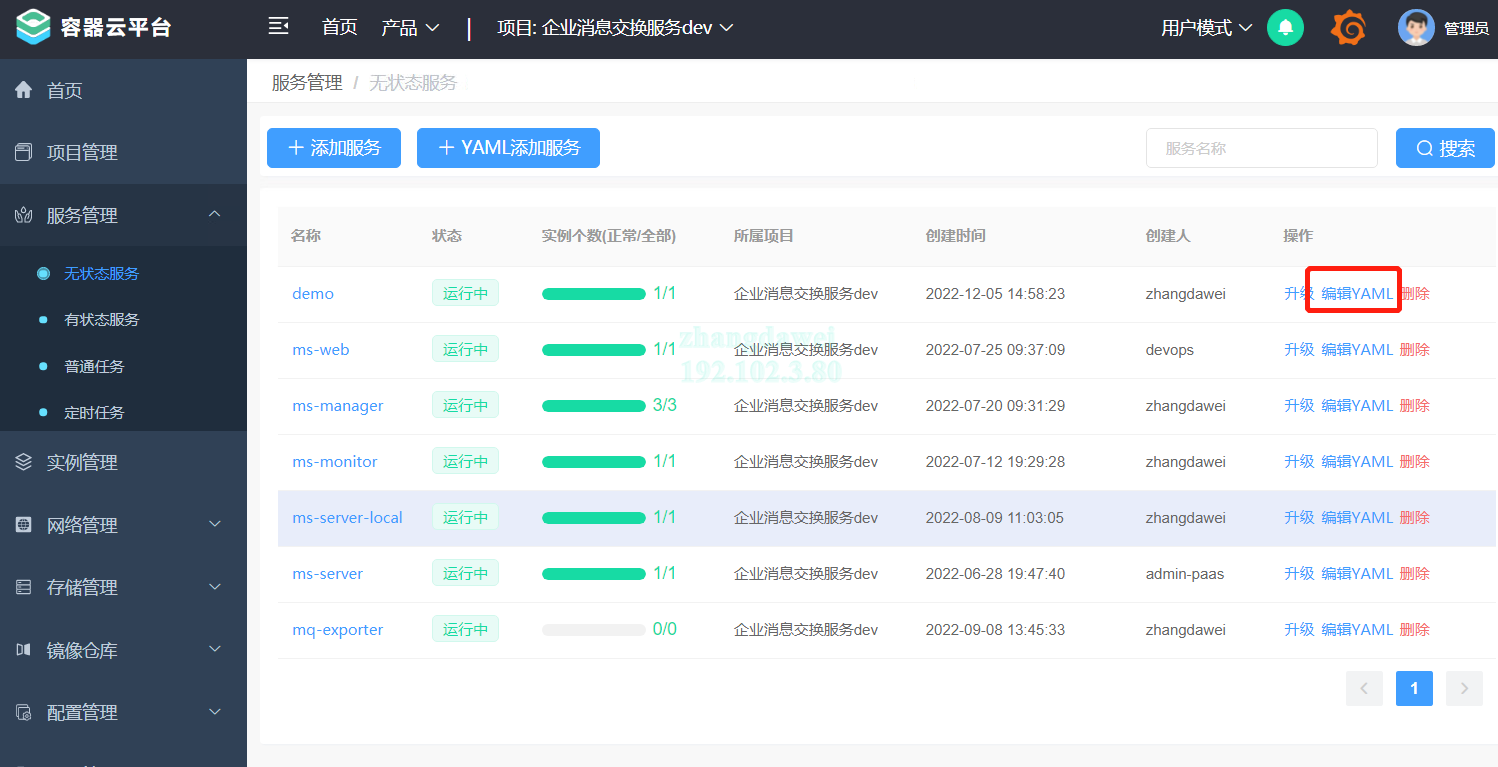Open the ms-server service link
Viewport: 1498px width, 767px height.
coord(327,574)
